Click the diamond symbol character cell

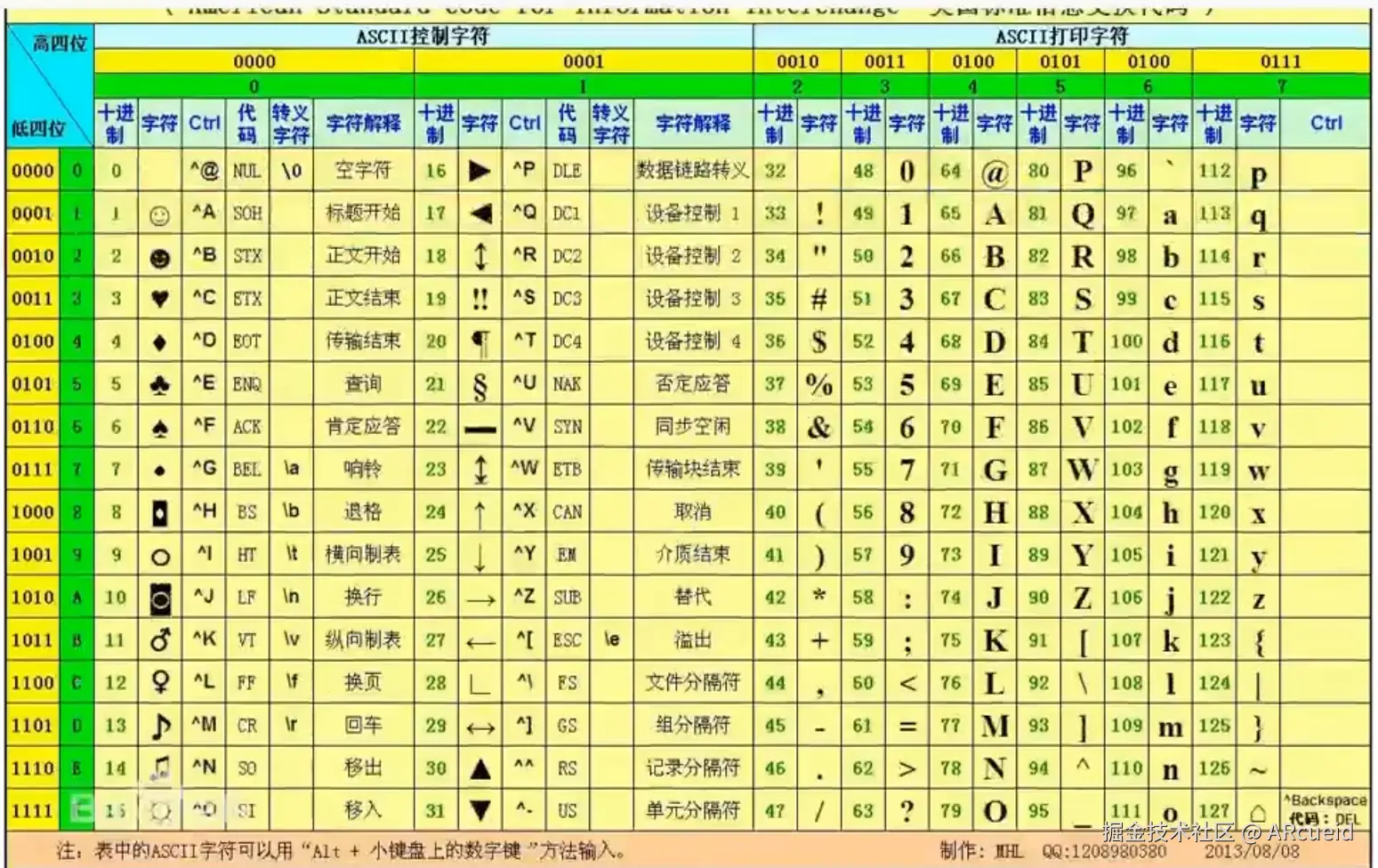[x=160, y=342]
